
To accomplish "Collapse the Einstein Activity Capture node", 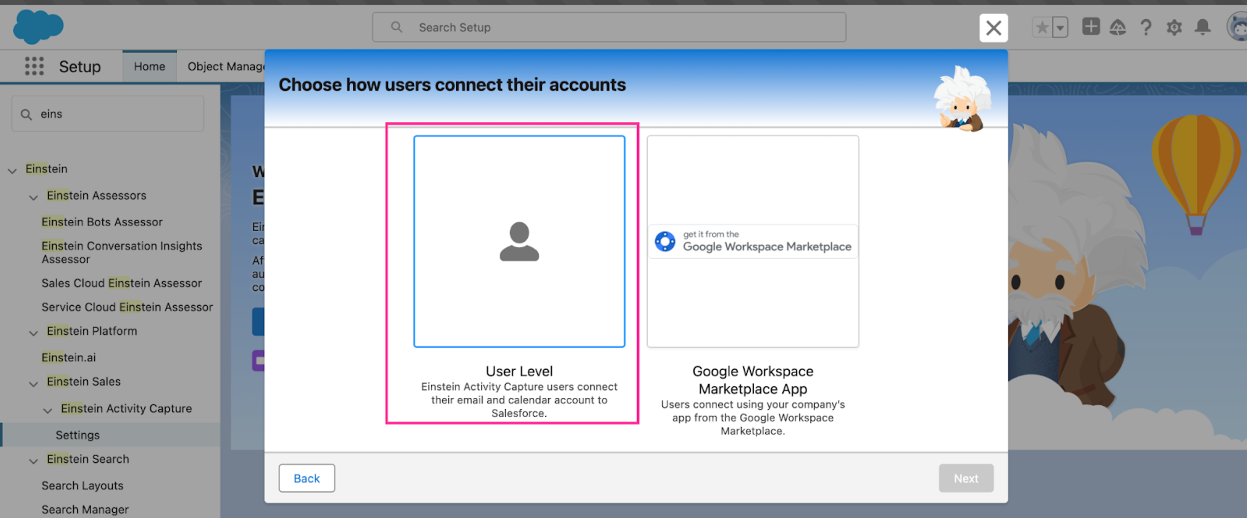I will coord(47,409).
